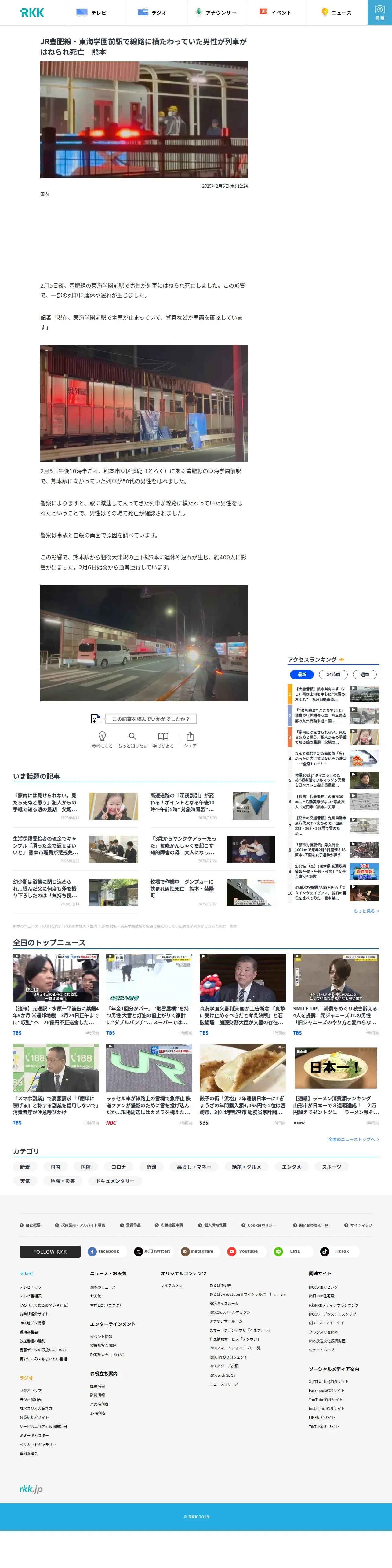Select the 天気 category chip
392x1568 pixels.
[x=25, y=1181]
